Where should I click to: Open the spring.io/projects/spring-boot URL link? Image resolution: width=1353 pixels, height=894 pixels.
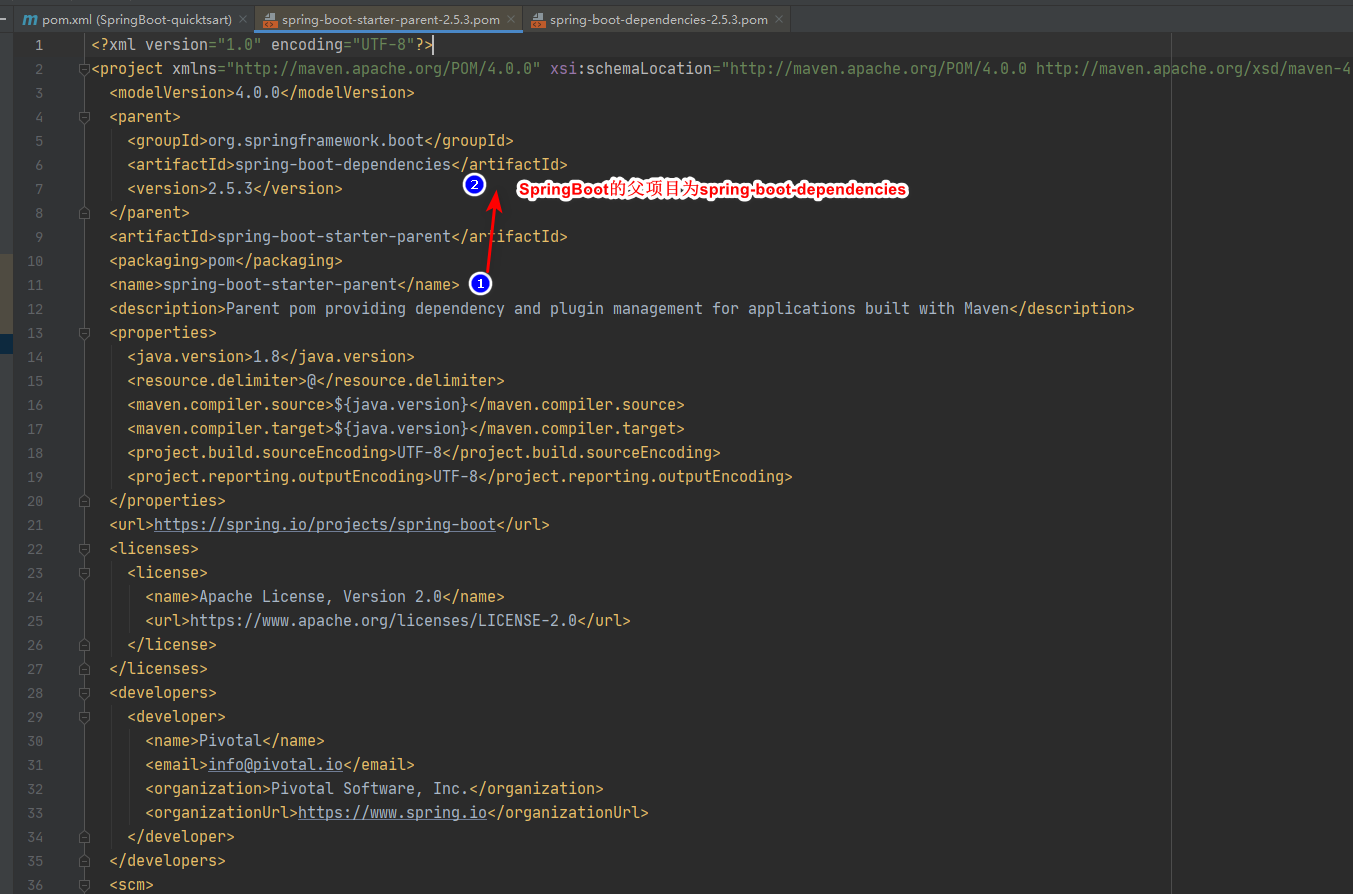coord(325,525)
